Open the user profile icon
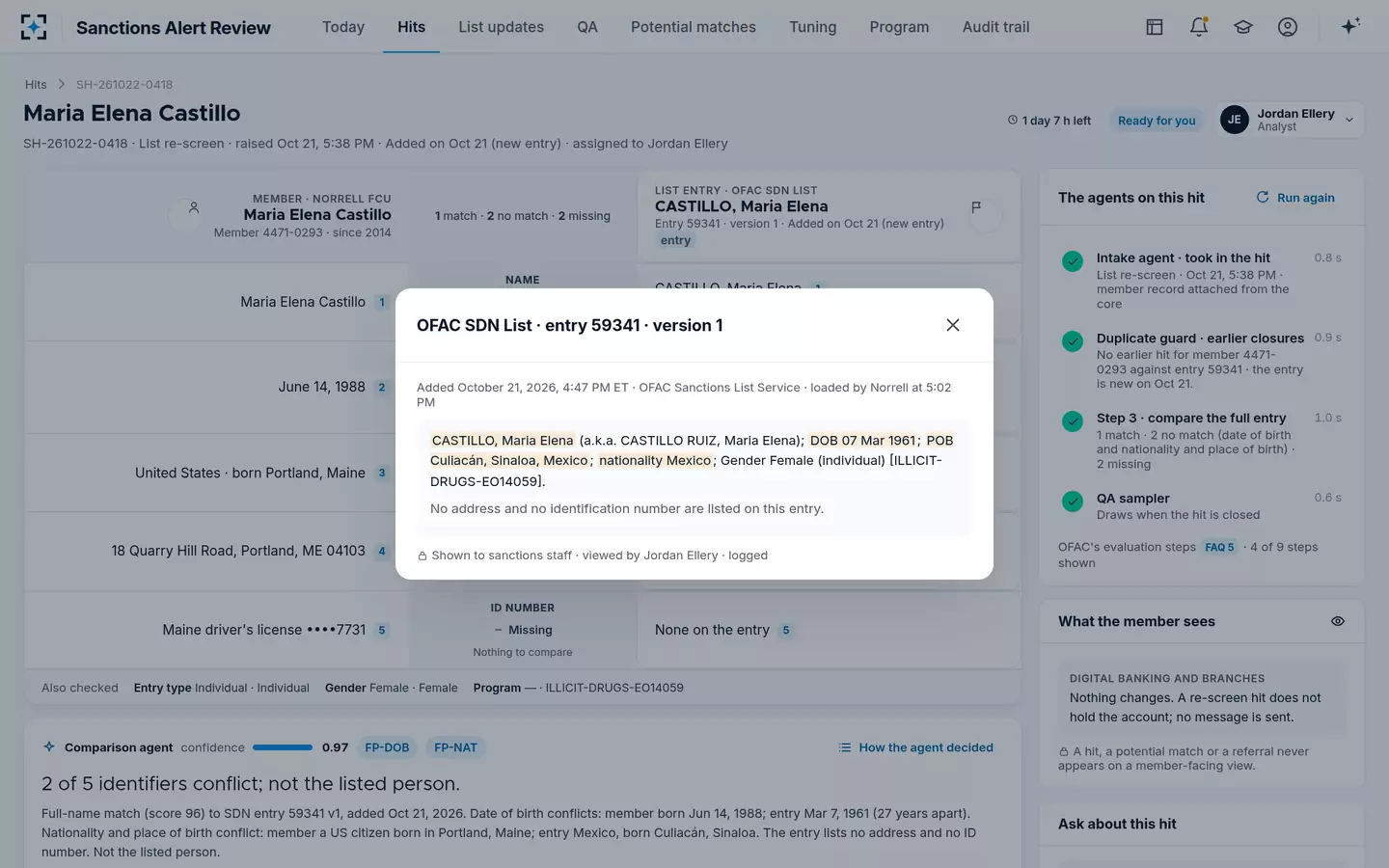The width and height of the screenshot is (1389, 868). tap(1288, 27)
